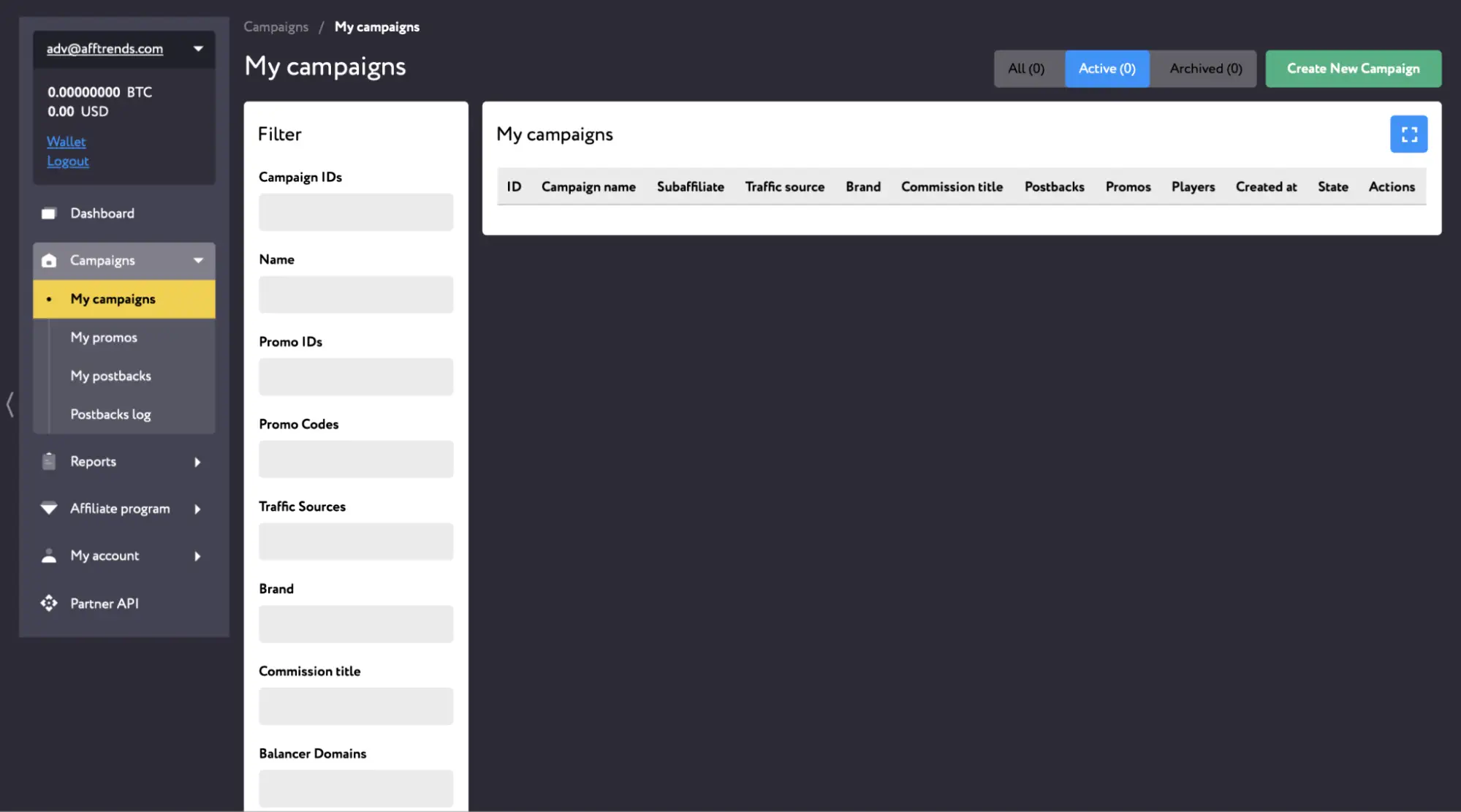Select the All (0) tab
This screenshot has width=1461, height=812.
pyautogui.click(x=1029, y=69)
